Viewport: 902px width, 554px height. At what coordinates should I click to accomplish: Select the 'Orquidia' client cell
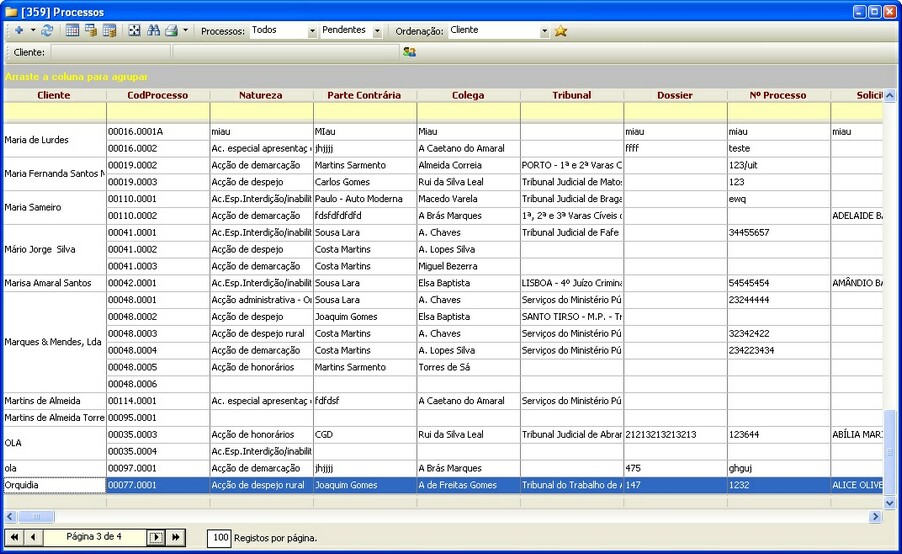click(x=55, y=485)
